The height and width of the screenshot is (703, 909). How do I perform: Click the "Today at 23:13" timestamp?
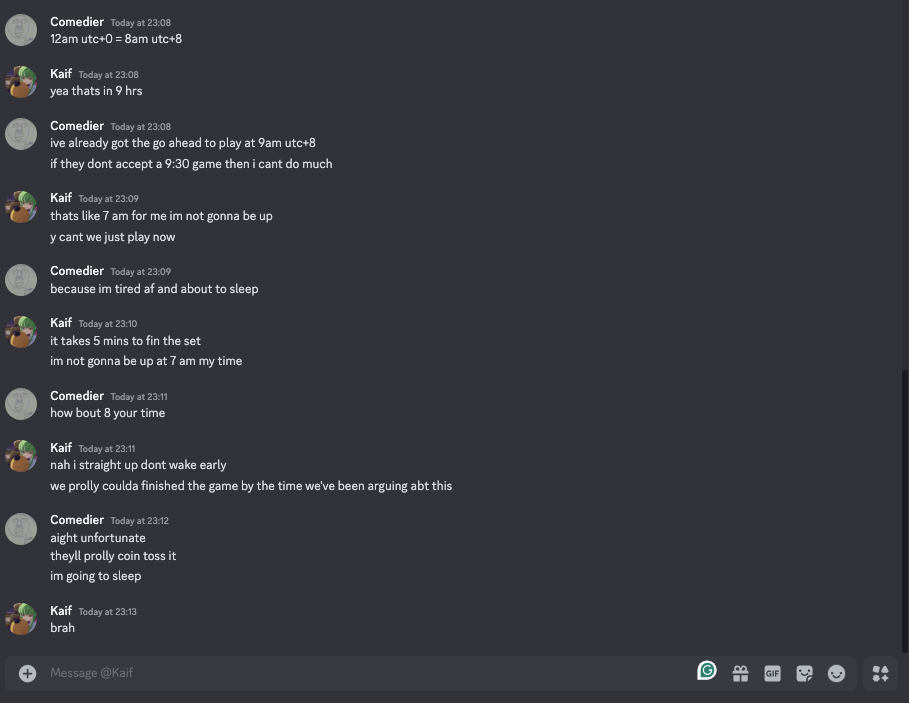point(107,611)
